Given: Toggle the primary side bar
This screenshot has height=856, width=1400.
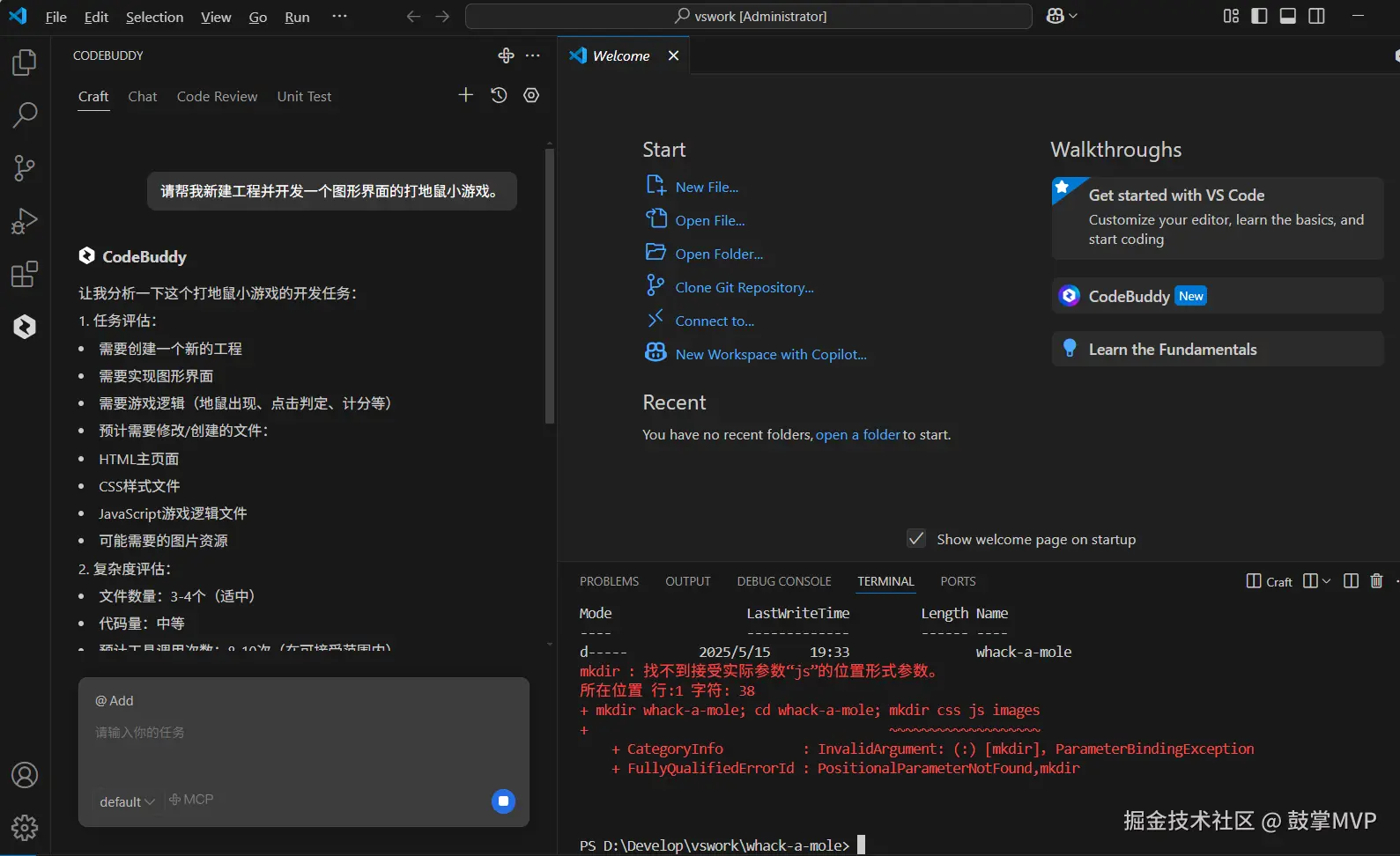Looking at the screenshot, I should pos(1260,16).
